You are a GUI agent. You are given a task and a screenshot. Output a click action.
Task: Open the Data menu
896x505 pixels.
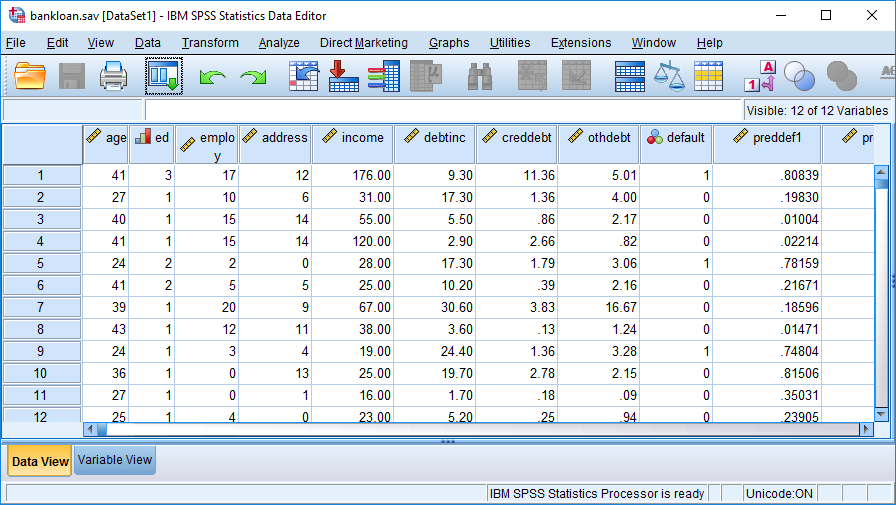click(147, 43)
